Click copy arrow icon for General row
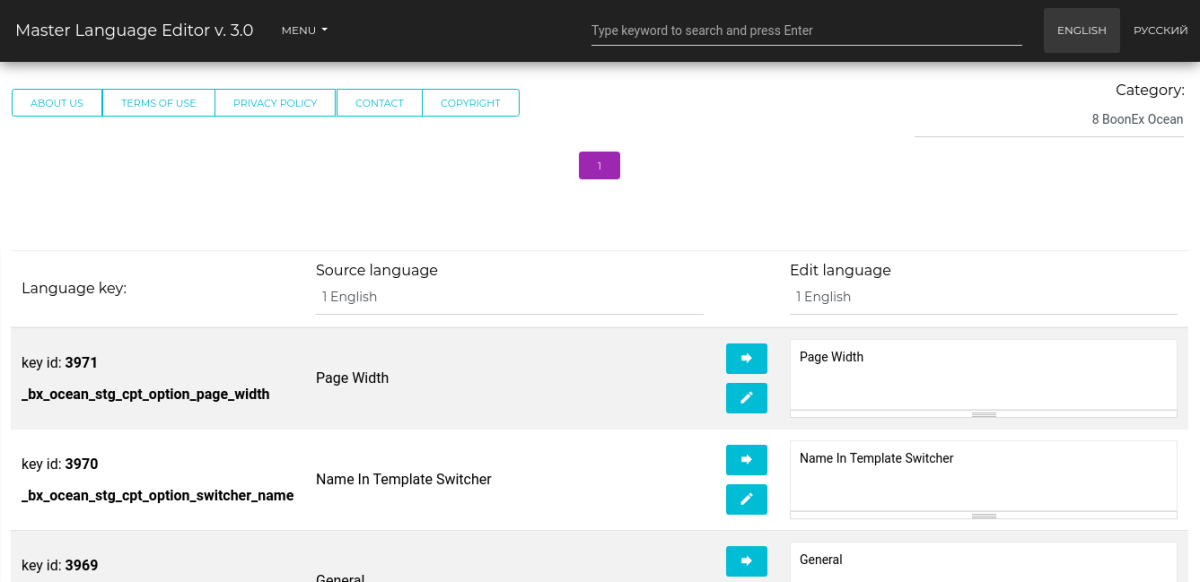The image size is (1200, 582). pos(746,561)
